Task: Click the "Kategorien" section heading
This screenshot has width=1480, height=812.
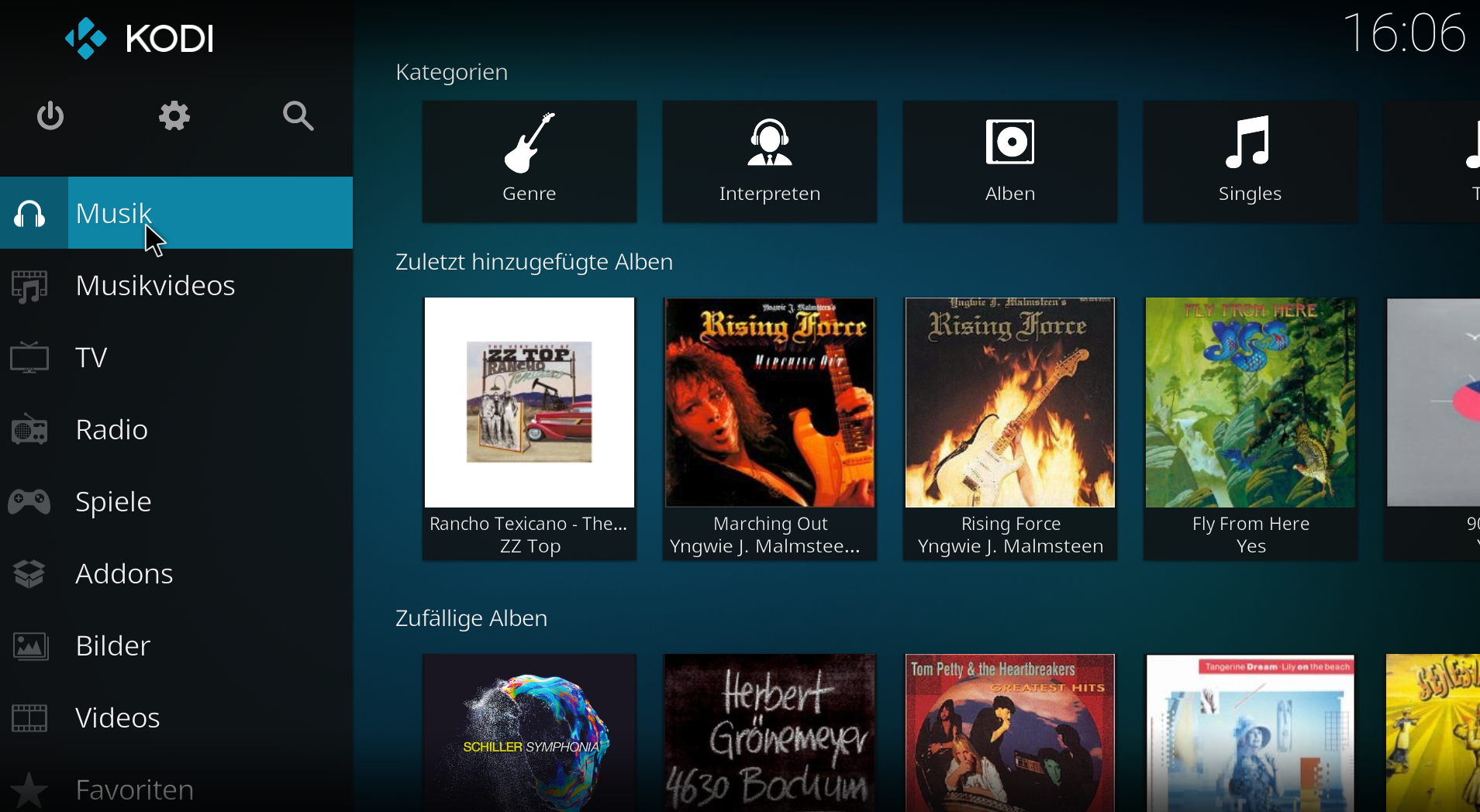Action: coord(452,72)
